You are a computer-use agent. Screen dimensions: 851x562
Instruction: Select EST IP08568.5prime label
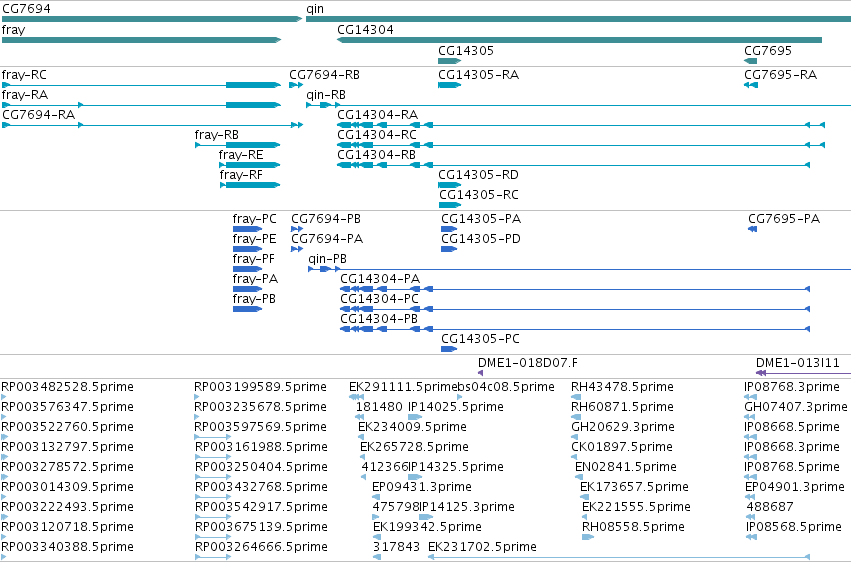click(x=793, y=527)
